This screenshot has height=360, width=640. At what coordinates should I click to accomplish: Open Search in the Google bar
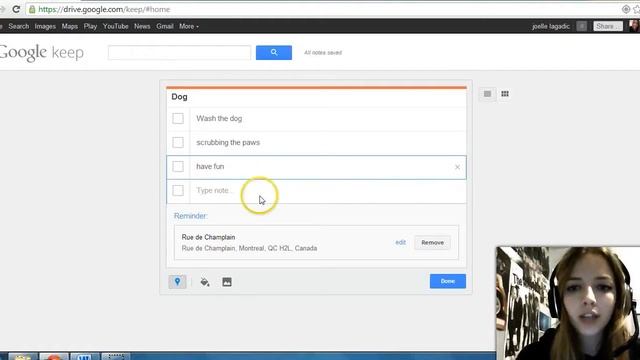[19, 26]
